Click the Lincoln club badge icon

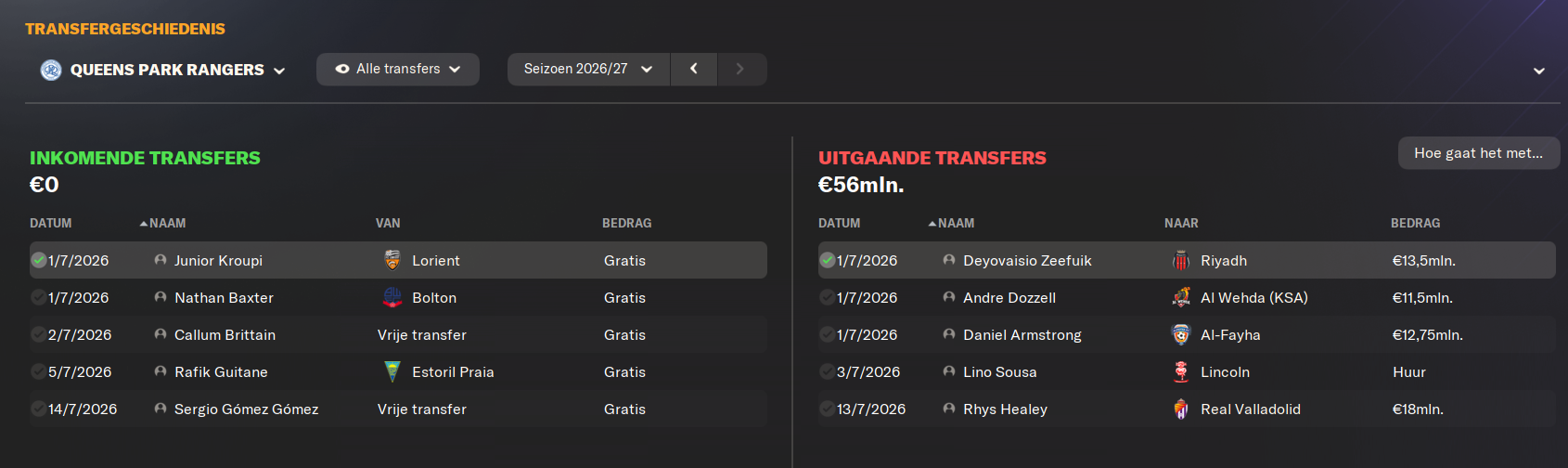1181,371
